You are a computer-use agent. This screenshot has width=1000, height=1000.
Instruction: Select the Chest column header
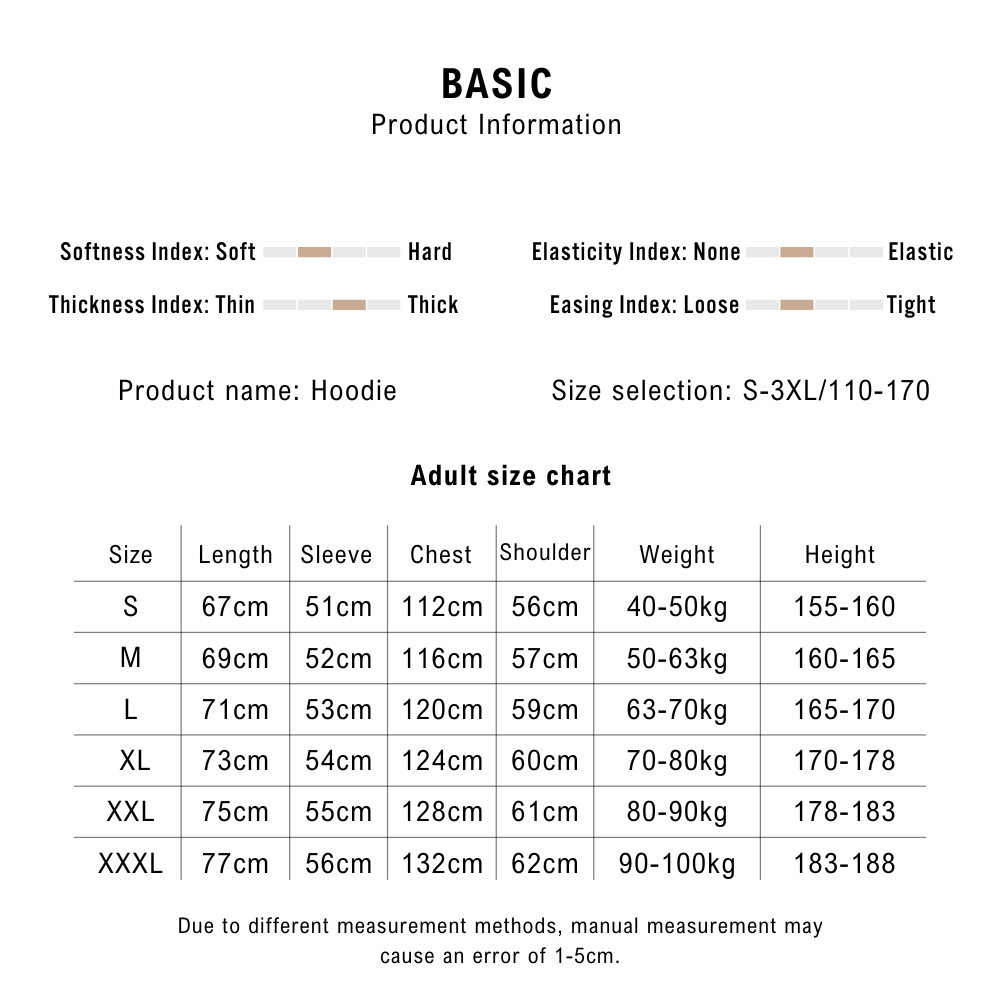point(441,555)
